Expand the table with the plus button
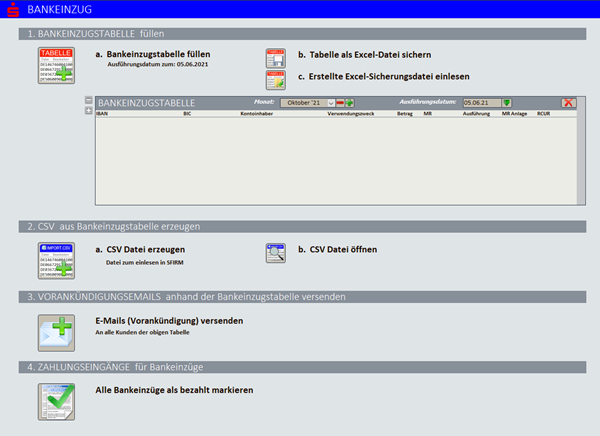This screenshot has height=436, width=600. (88, 109)
